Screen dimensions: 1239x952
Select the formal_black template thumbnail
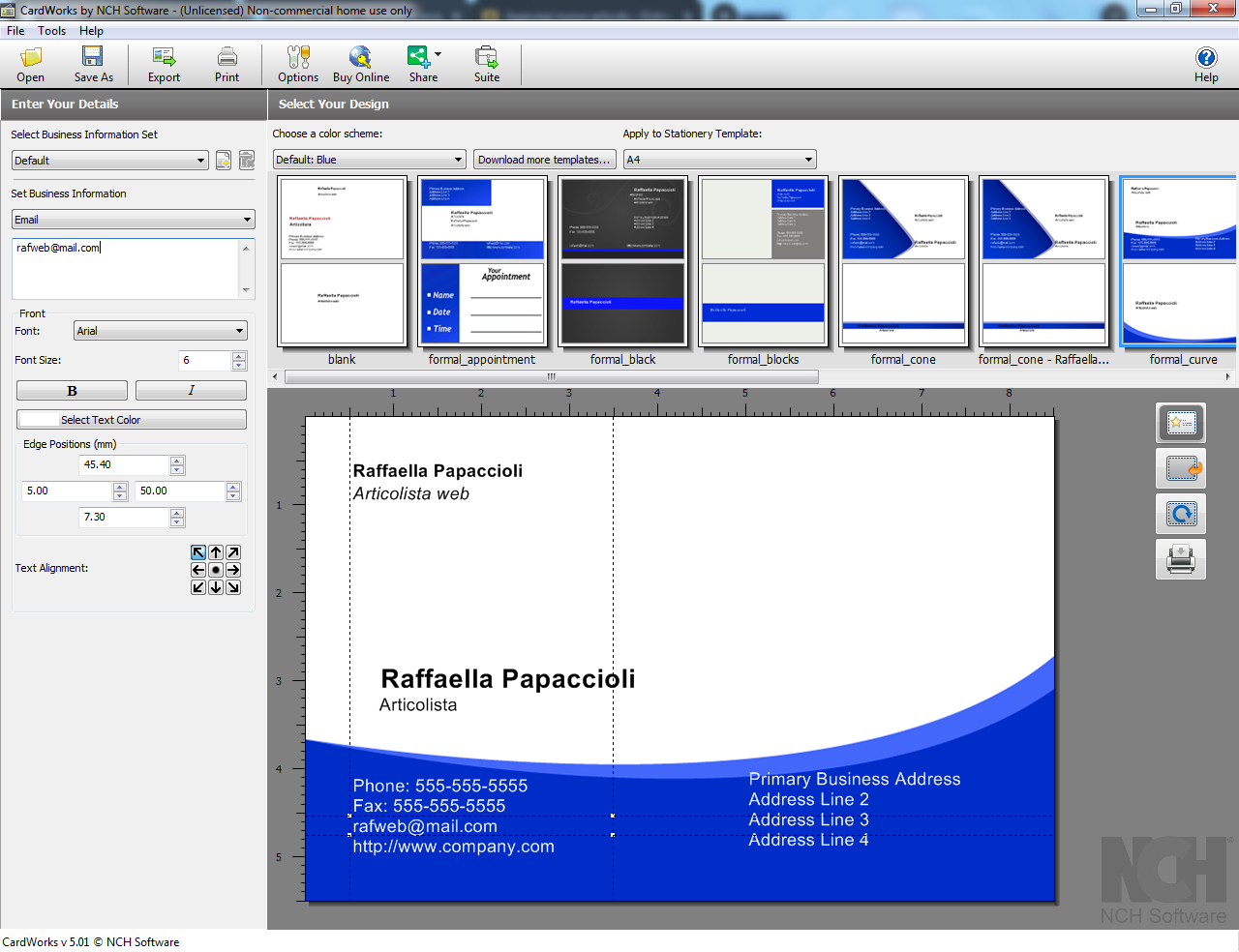coord(622,261)
